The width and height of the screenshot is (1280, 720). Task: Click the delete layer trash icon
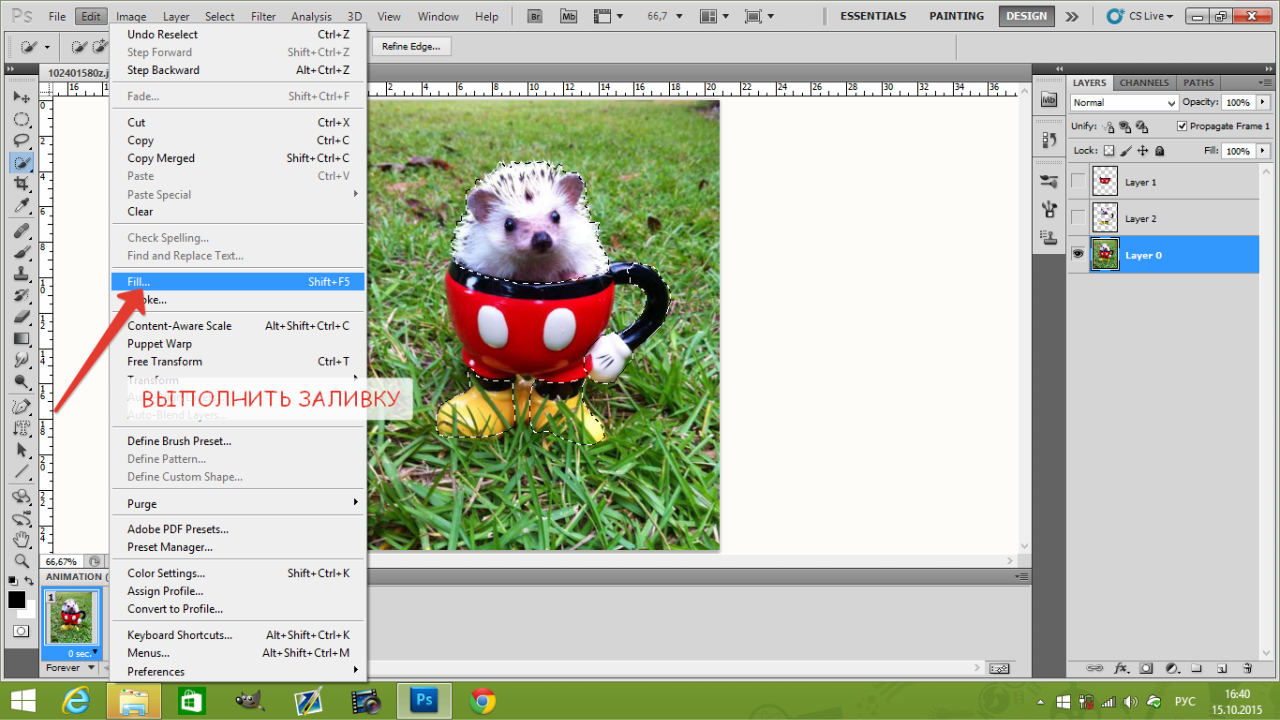click(x=1247, y=668)
